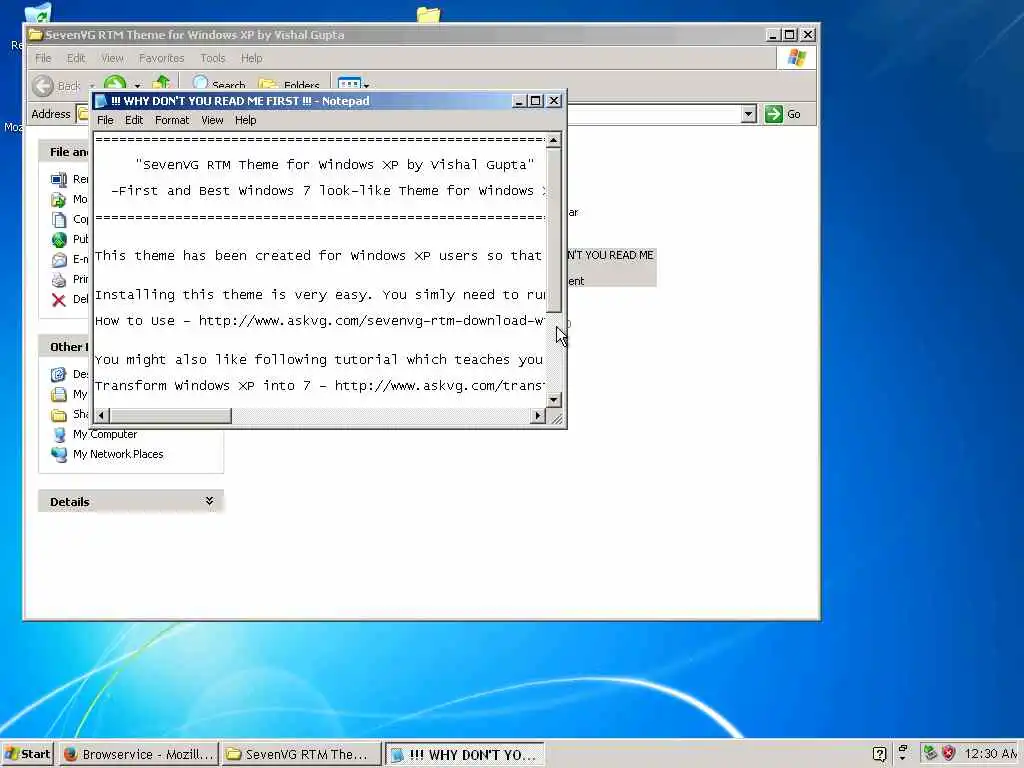This screenshot has width=1024, height=768.
Task: Open the Favorites menu in Explorer window
Action: pos(161,58)
